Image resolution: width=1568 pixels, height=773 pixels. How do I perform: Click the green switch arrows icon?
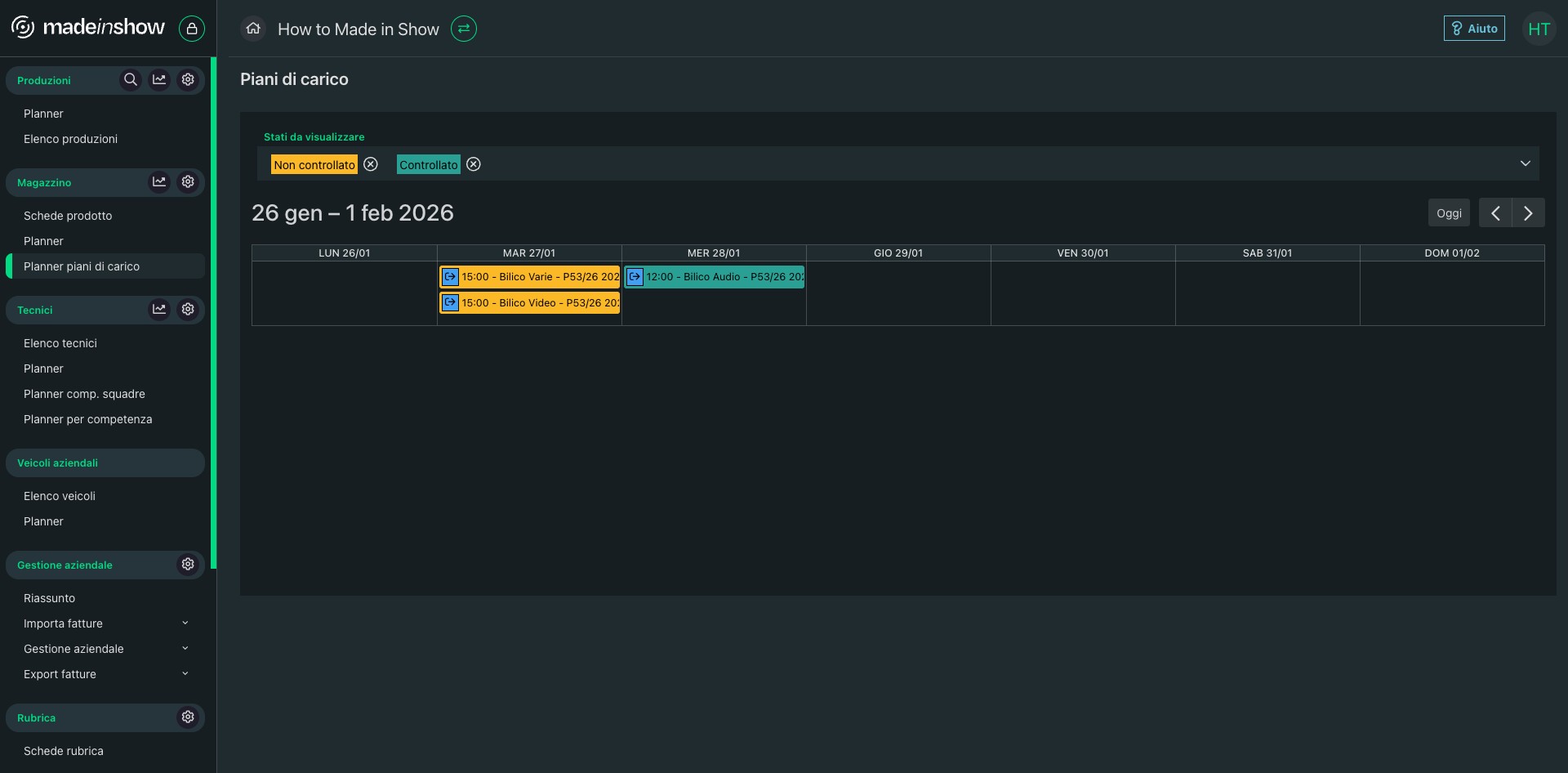pos(464,29)
